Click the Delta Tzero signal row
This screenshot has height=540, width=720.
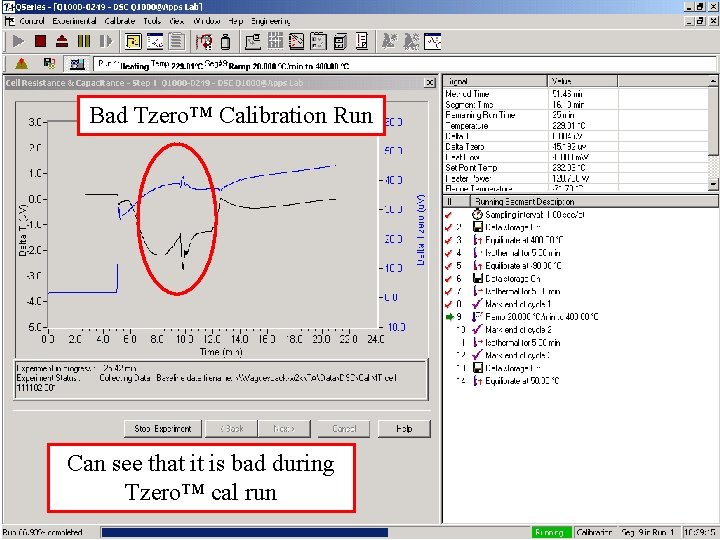click(576, 146)
